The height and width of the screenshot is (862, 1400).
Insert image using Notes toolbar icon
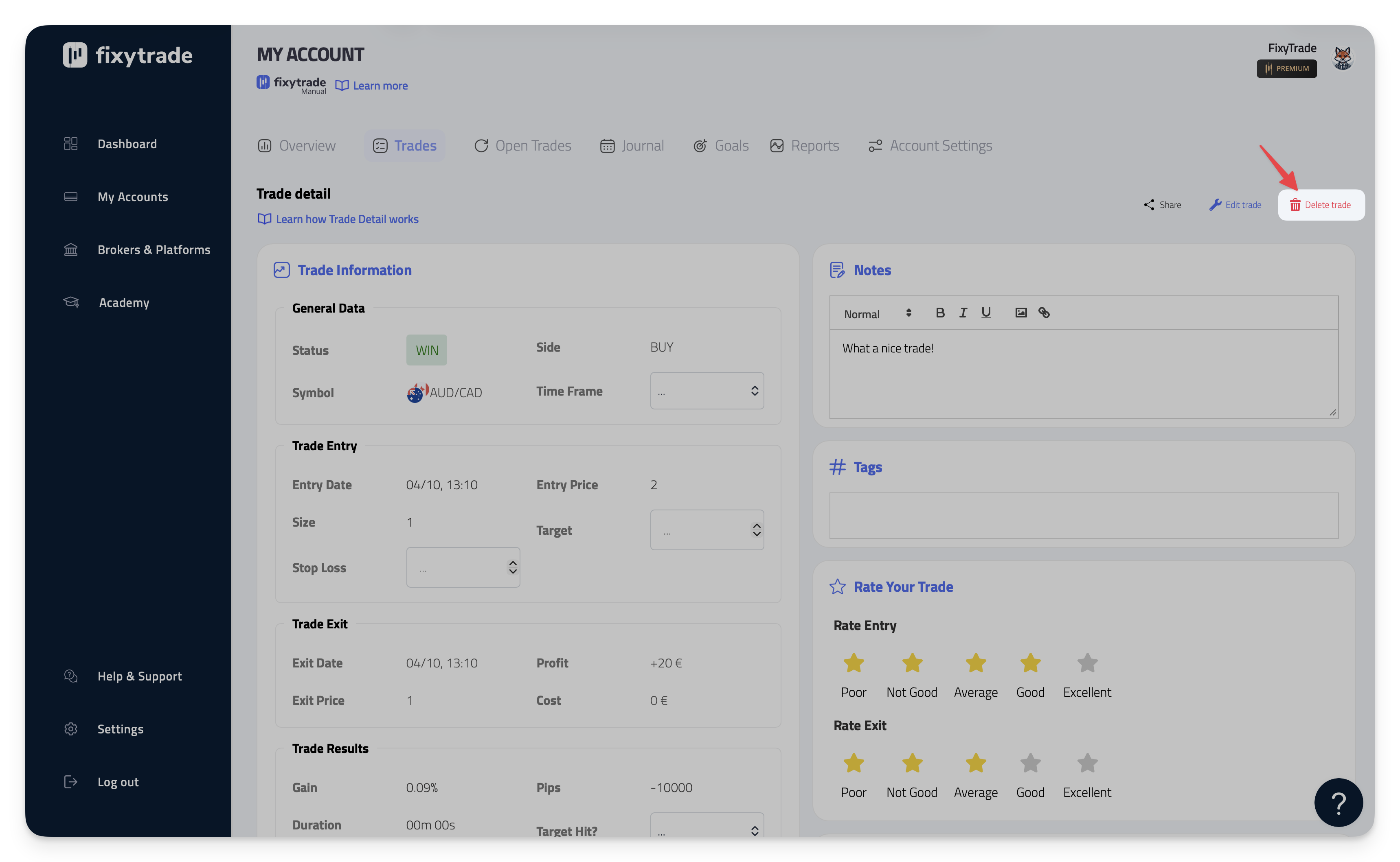[1021, 313]
